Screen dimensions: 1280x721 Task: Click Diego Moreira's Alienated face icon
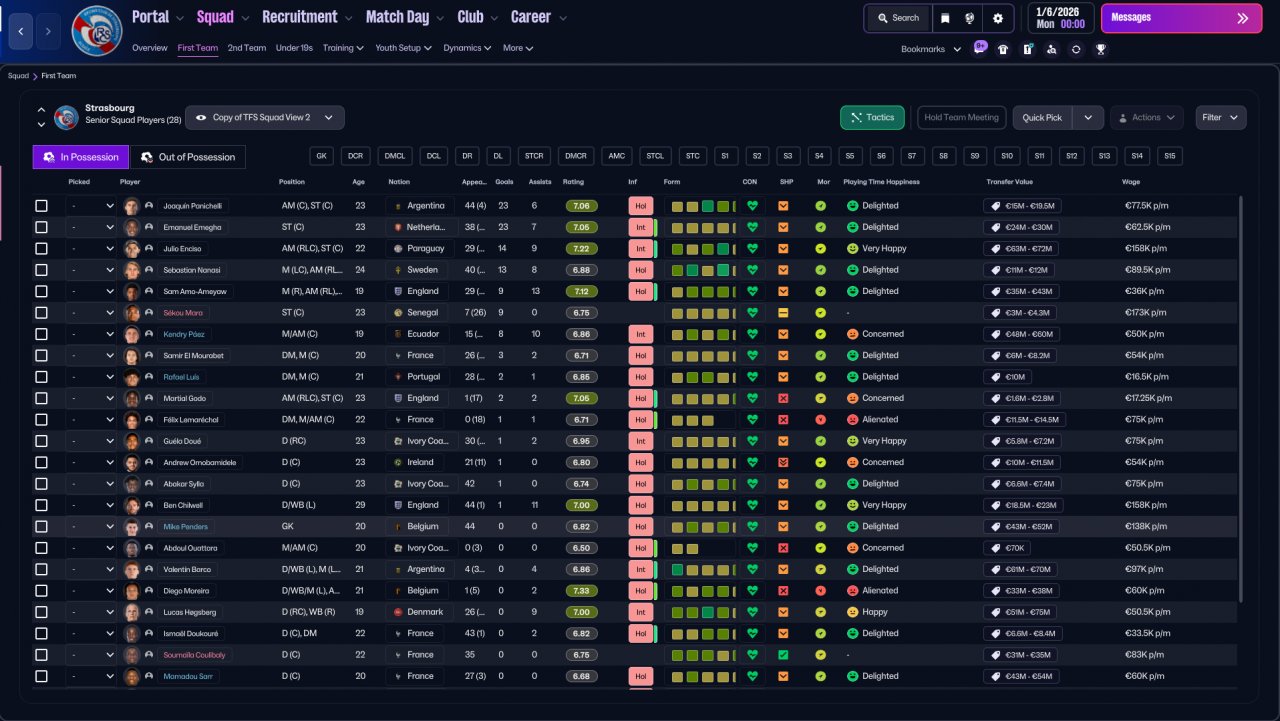pyautogui.click(x=853, y=590)
